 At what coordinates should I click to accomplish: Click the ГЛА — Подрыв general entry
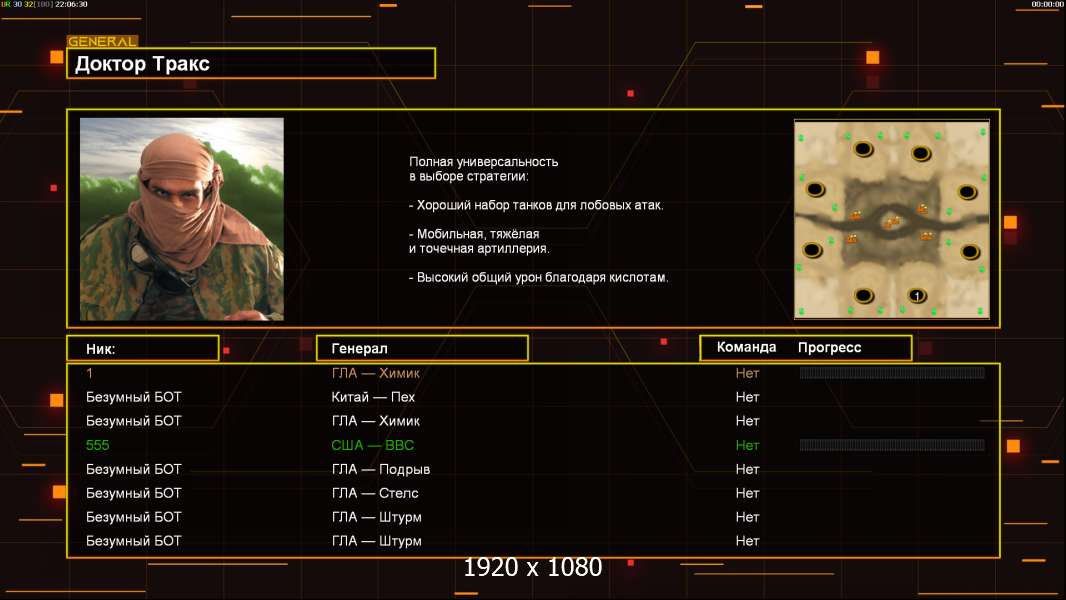pos(380,469)
